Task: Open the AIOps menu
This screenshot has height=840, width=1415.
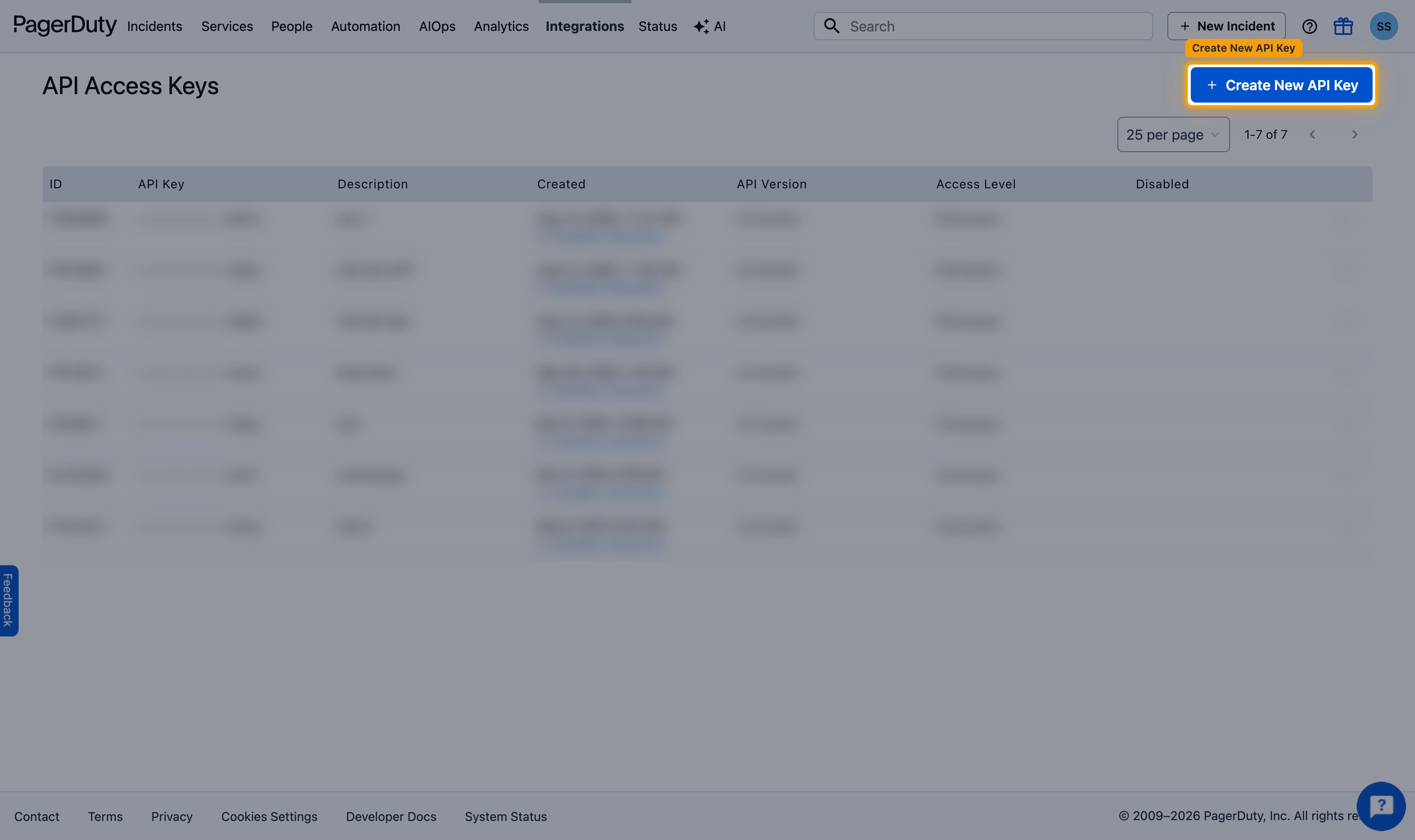Action: point(437,26)
